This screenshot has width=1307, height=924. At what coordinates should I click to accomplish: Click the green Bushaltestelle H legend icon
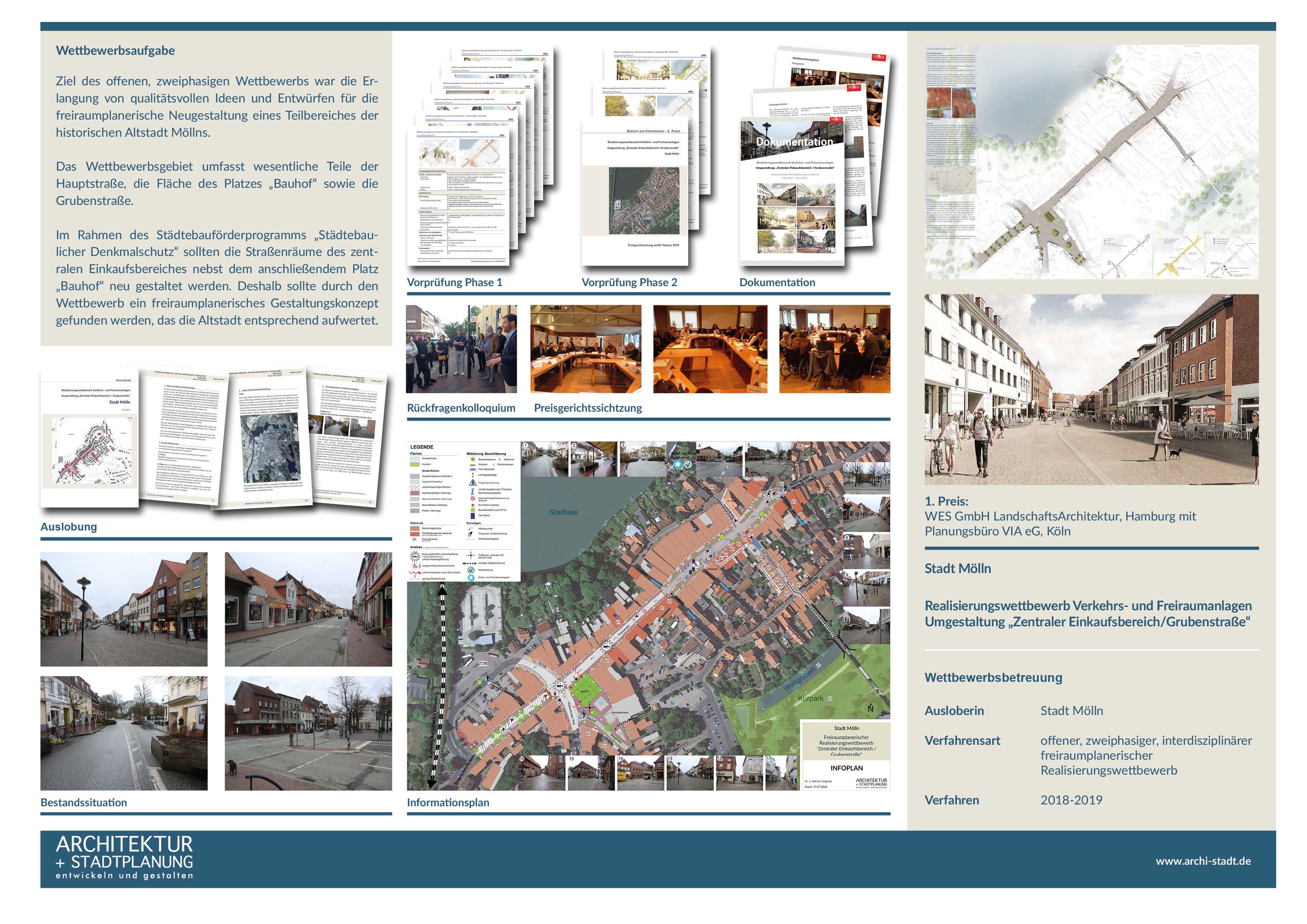[x=473, y=510]
